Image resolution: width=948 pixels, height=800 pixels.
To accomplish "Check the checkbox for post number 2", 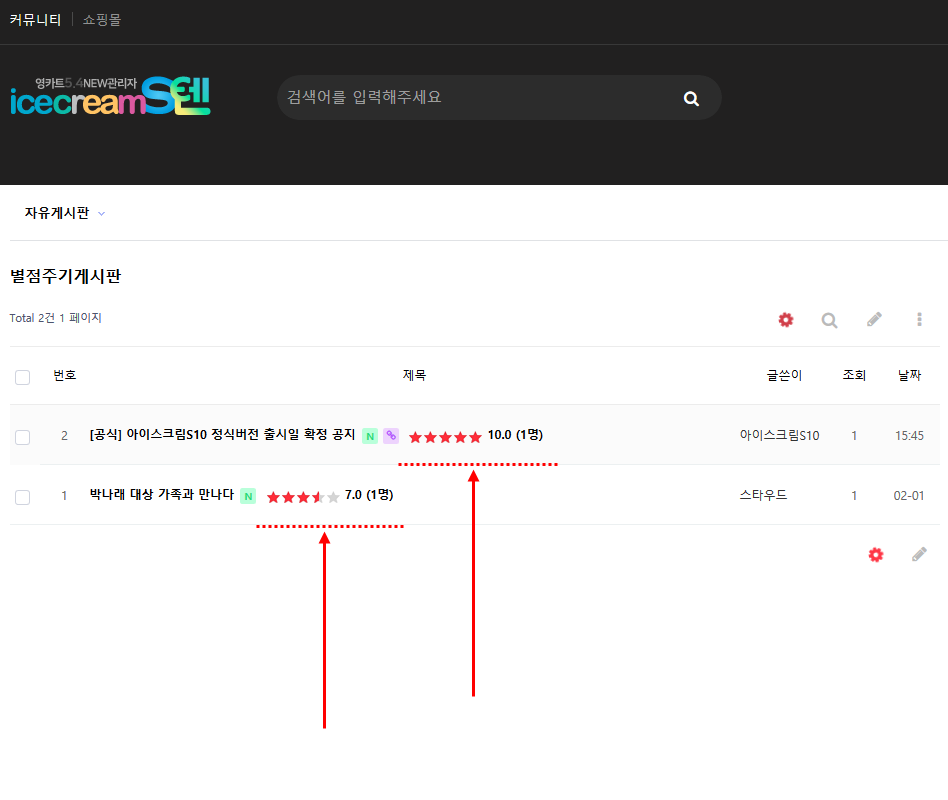I will click(x=23, y=437).
